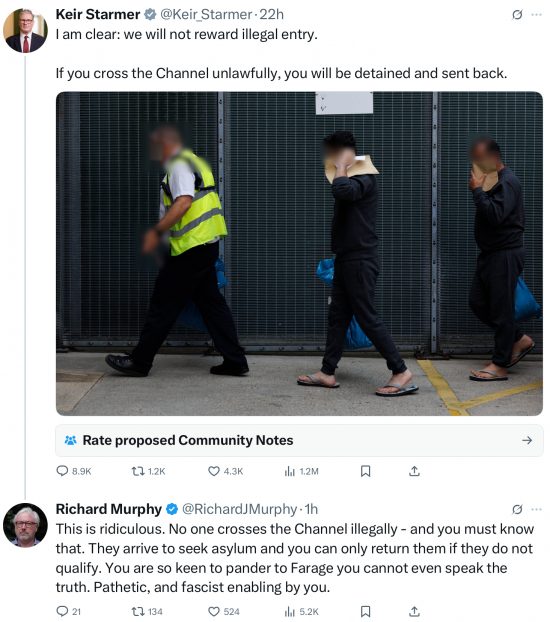Screen dimensions: 550x622
Task: Open Rate proposed Community Notes
Action: (x=300, y=440)
